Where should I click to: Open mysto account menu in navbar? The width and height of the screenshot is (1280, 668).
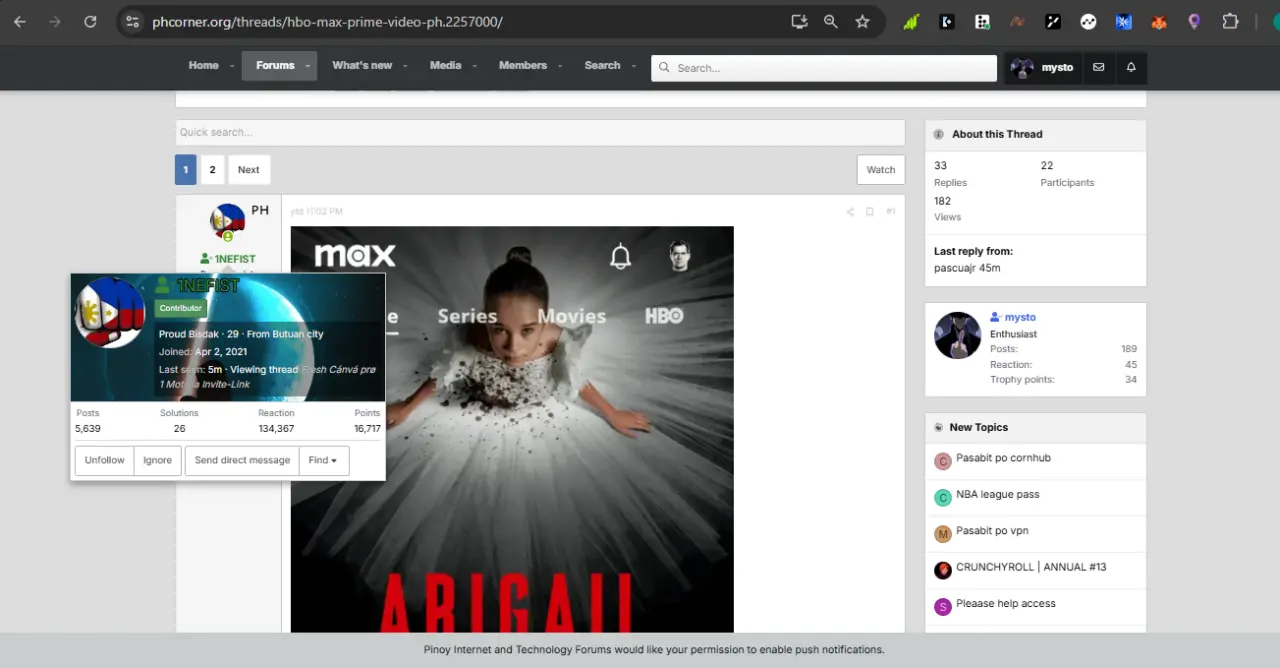1043,67
